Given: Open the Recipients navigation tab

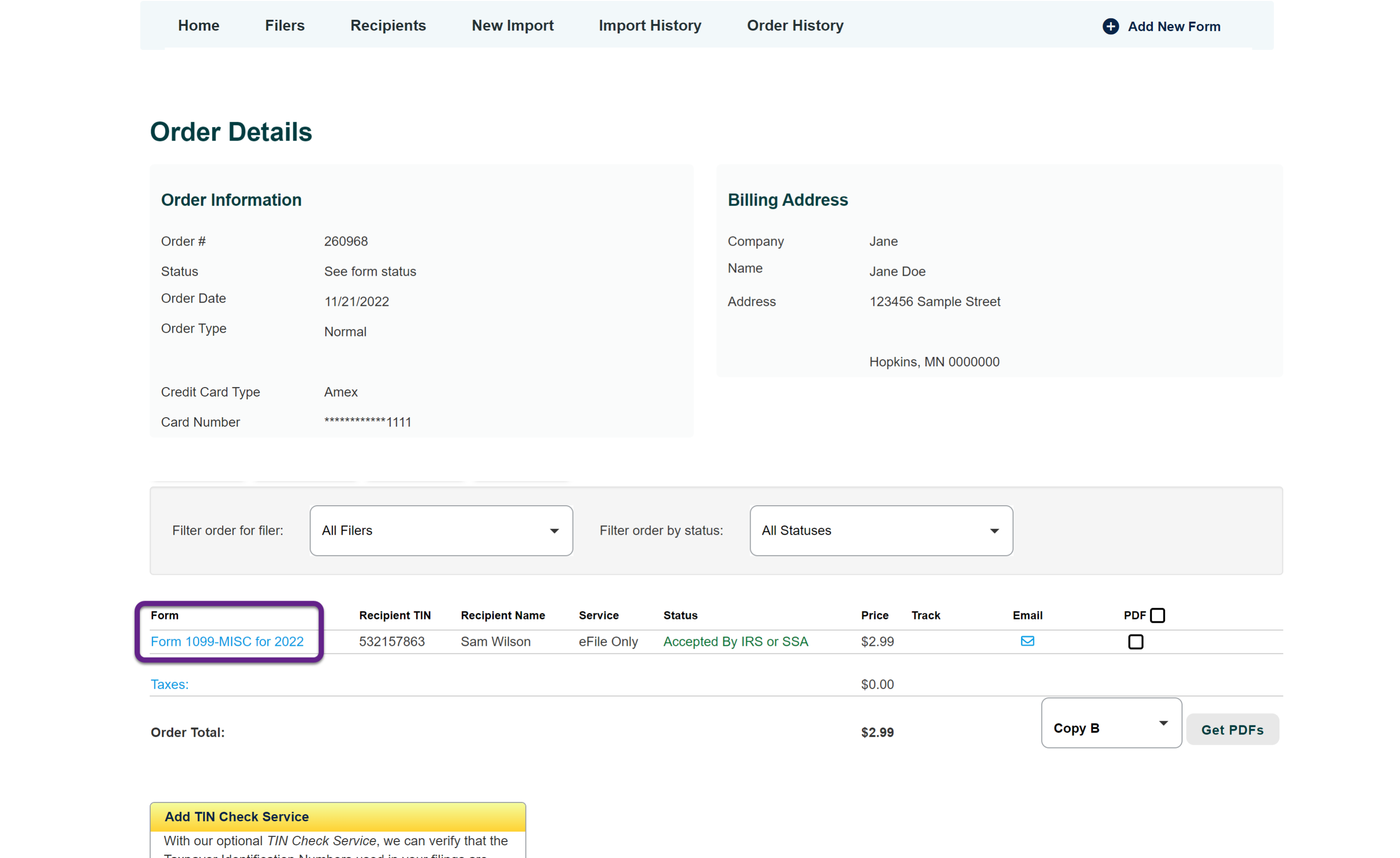Looking at the screenshot, I should [388, 25].
